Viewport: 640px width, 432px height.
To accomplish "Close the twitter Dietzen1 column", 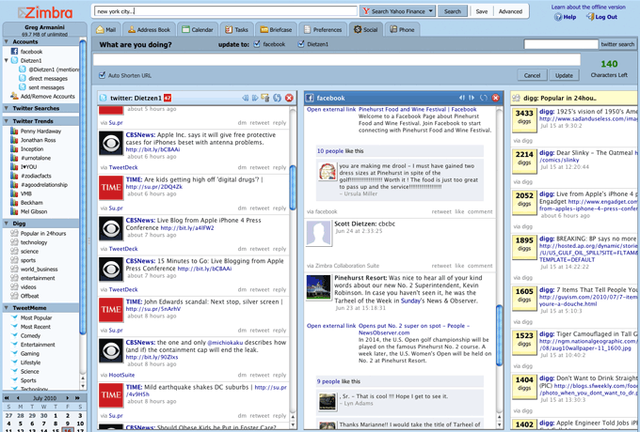I will [x=289, y=98].
